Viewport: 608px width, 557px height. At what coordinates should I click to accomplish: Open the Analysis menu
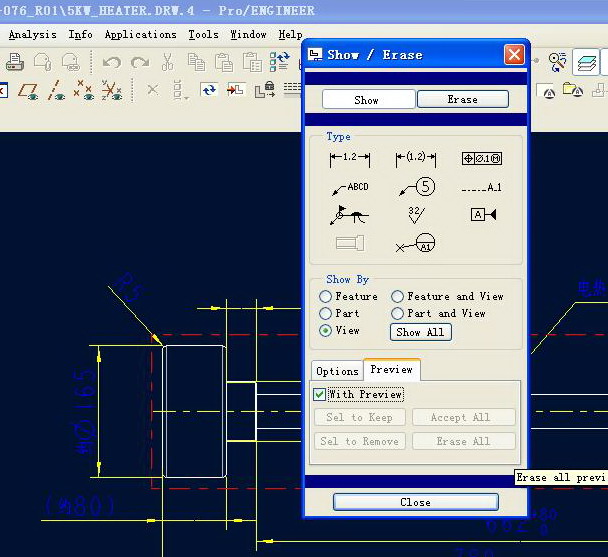[x=33, y=35]
